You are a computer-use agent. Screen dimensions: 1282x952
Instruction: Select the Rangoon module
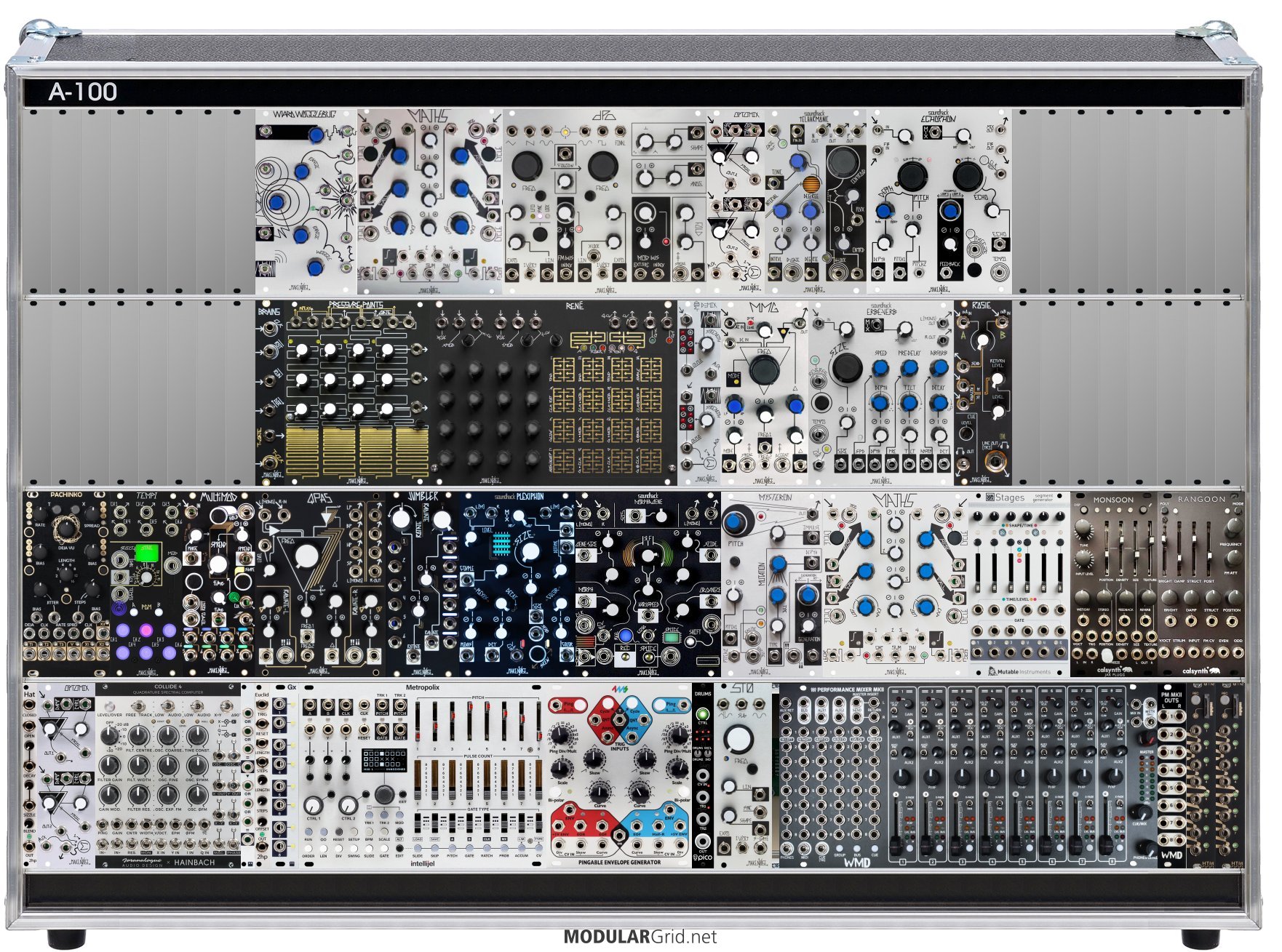coord(1201,584)
